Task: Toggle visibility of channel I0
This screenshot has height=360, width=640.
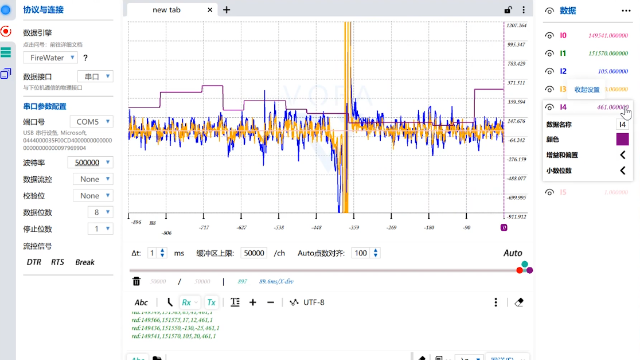Action: click(549, 36)
